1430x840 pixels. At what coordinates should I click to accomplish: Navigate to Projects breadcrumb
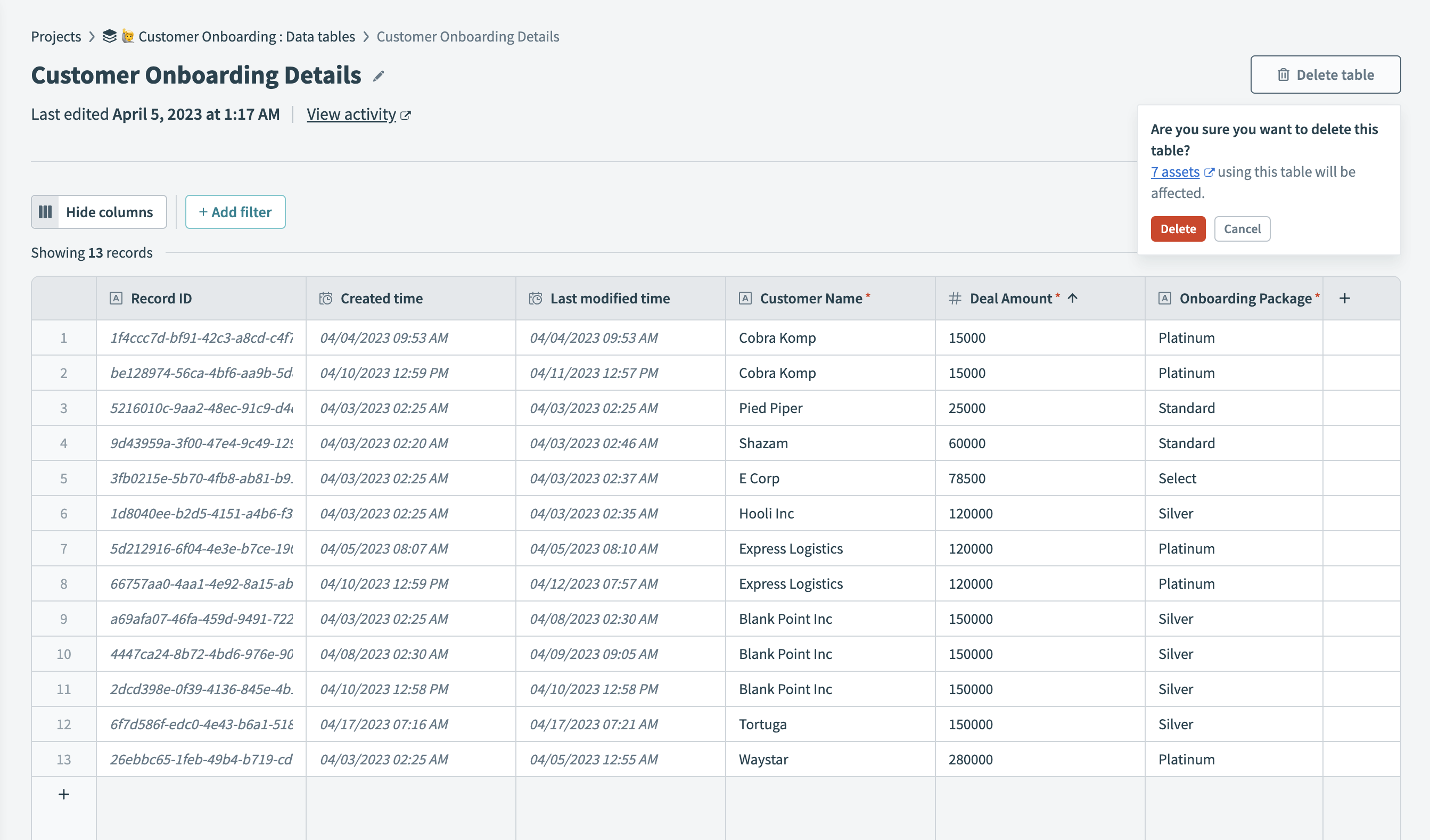pyautogui.click(x=56, y=36)
